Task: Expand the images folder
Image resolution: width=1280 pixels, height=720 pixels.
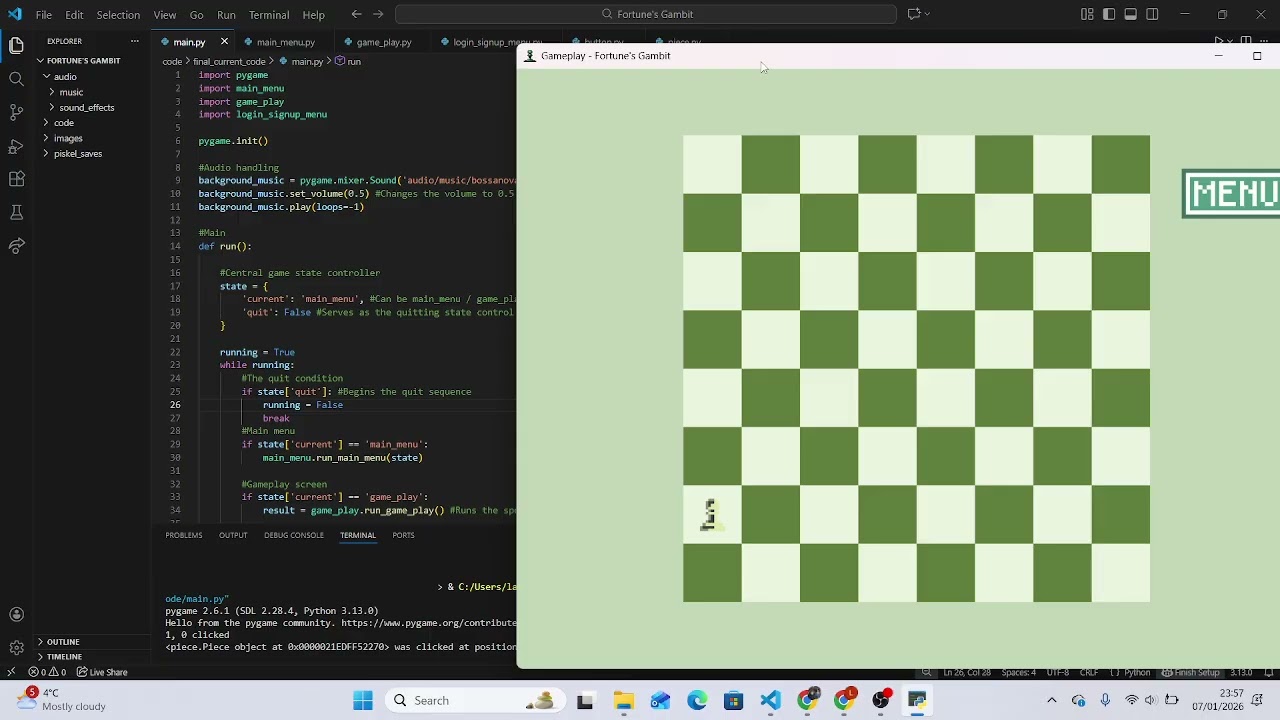Action: point(68,138)
